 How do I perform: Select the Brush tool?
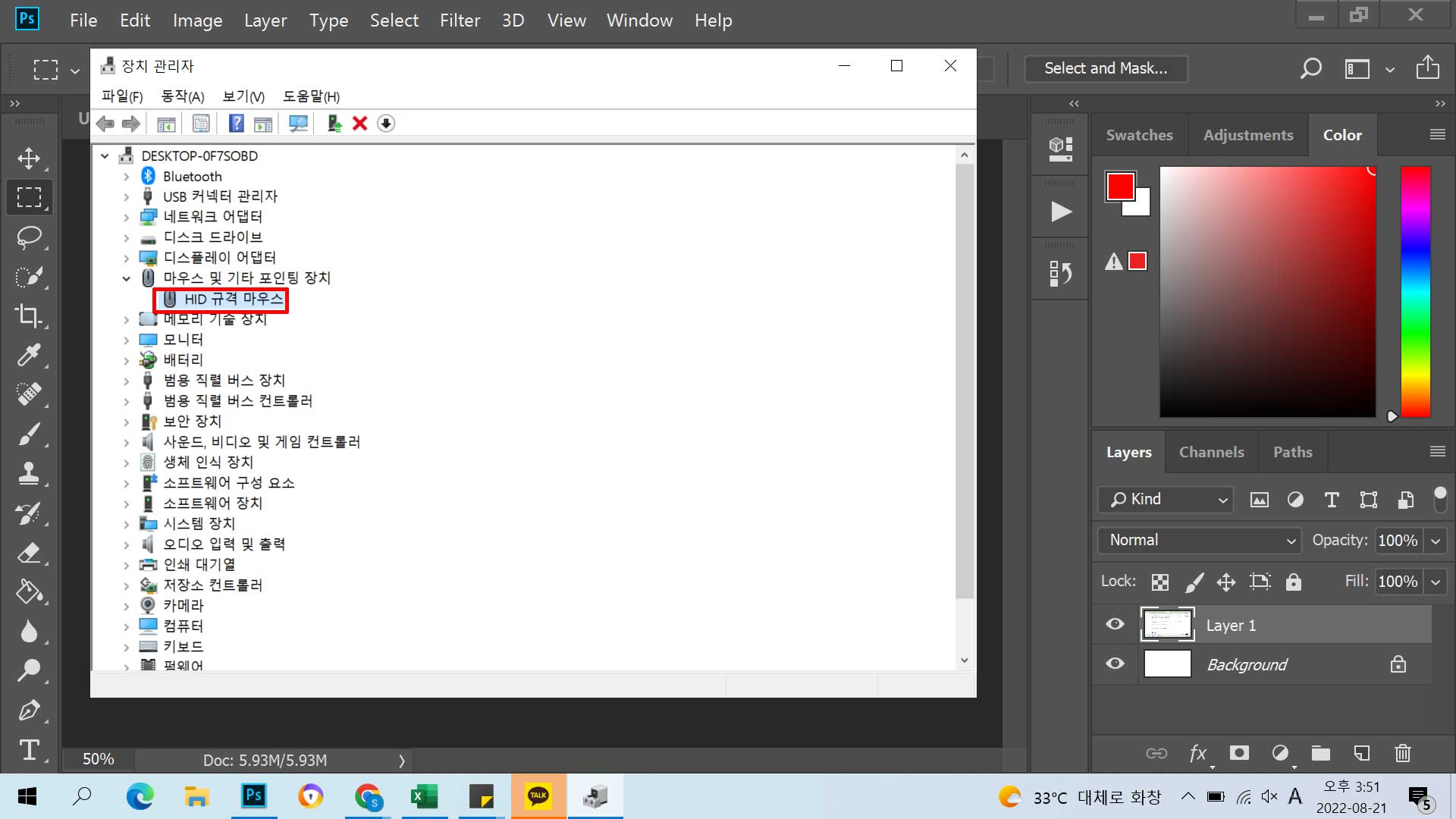pos(29,435)
